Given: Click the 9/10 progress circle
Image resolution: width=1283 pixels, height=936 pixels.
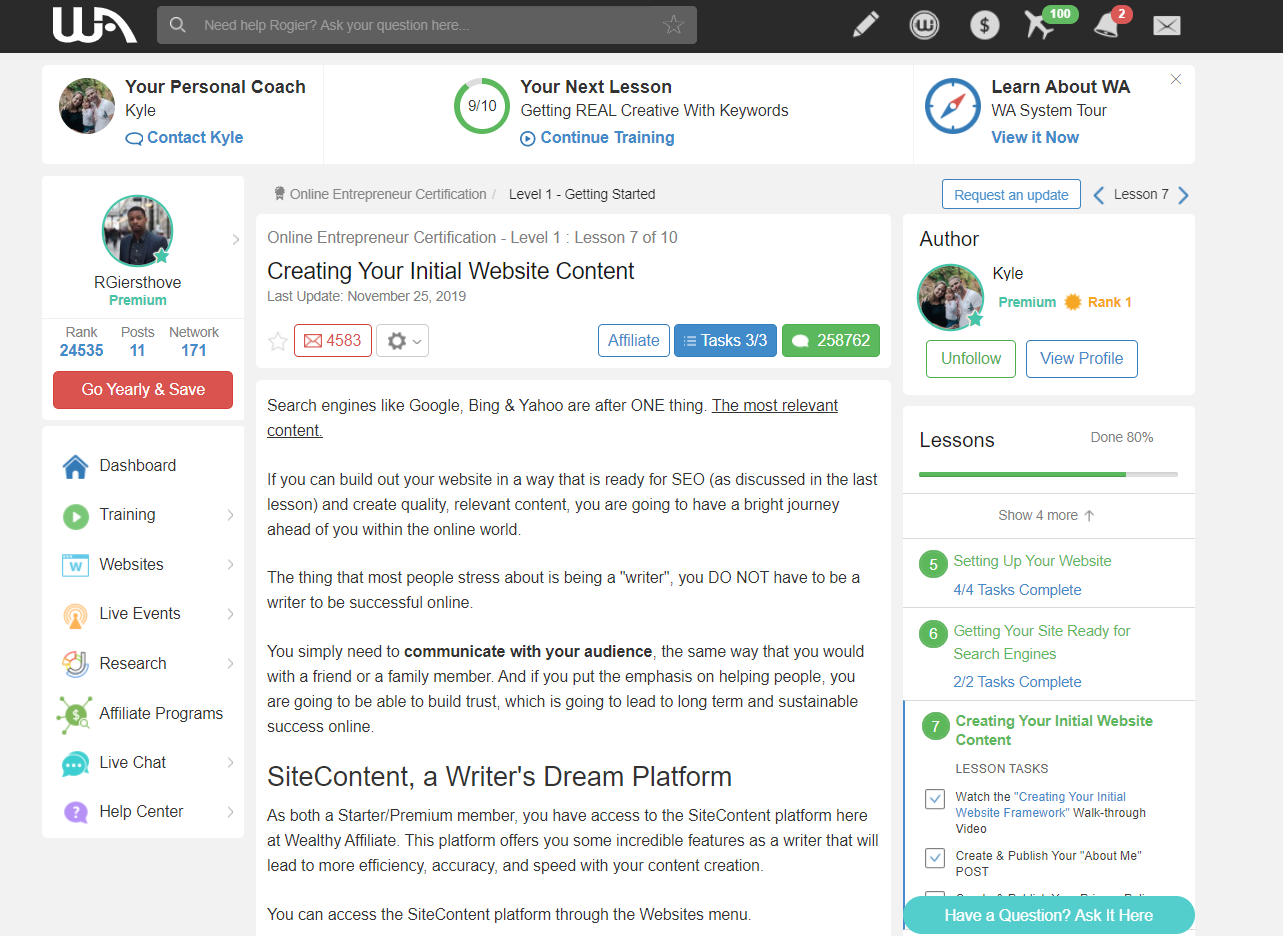Looking at the screenshot, I should pyautogui.click(x=482, y=106).
